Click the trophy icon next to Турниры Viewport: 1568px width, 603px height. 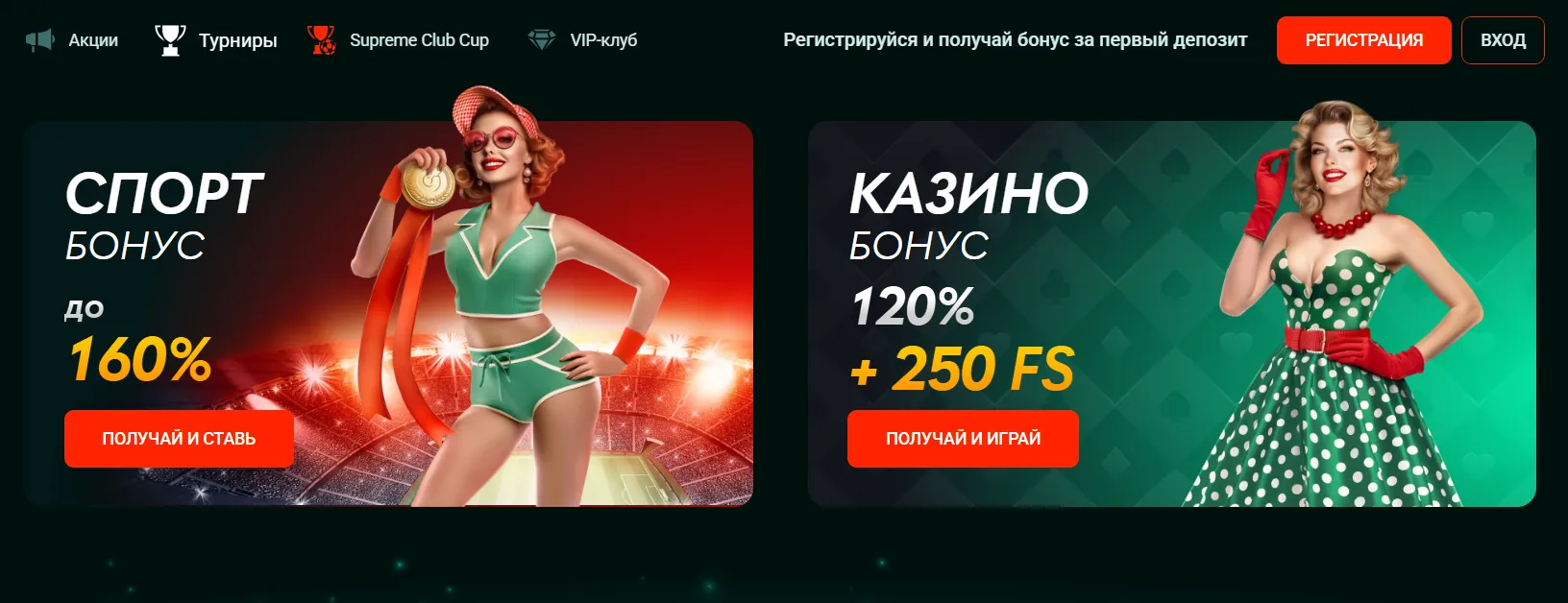170,40
